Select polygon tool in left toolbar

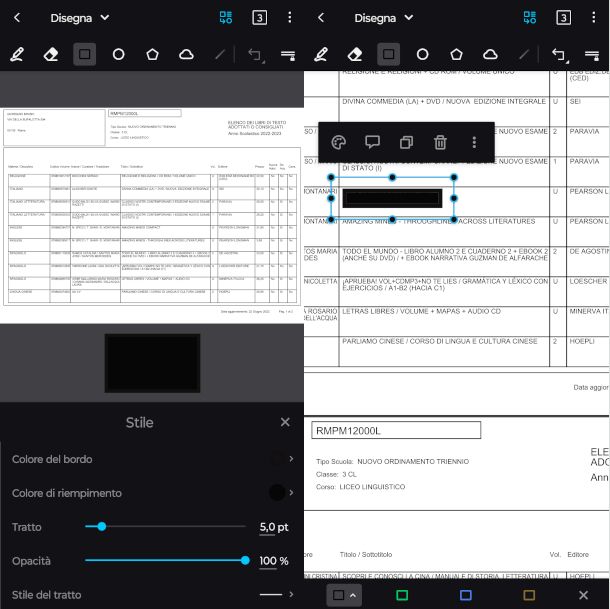tap(152, 54)
